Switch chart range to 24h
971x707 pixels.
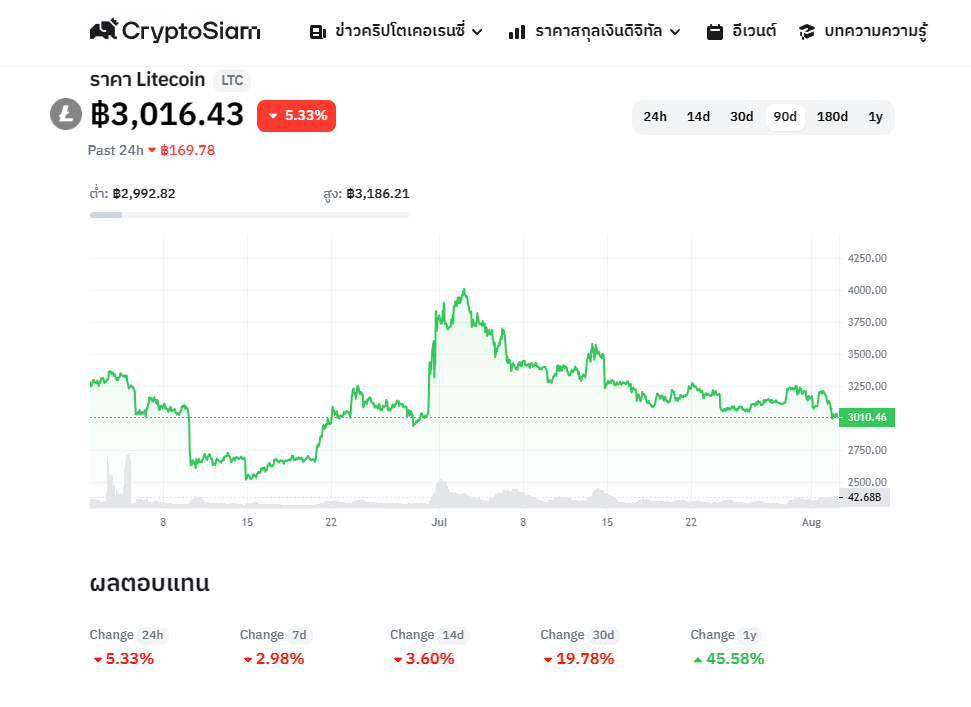click(x=655, y=117)
